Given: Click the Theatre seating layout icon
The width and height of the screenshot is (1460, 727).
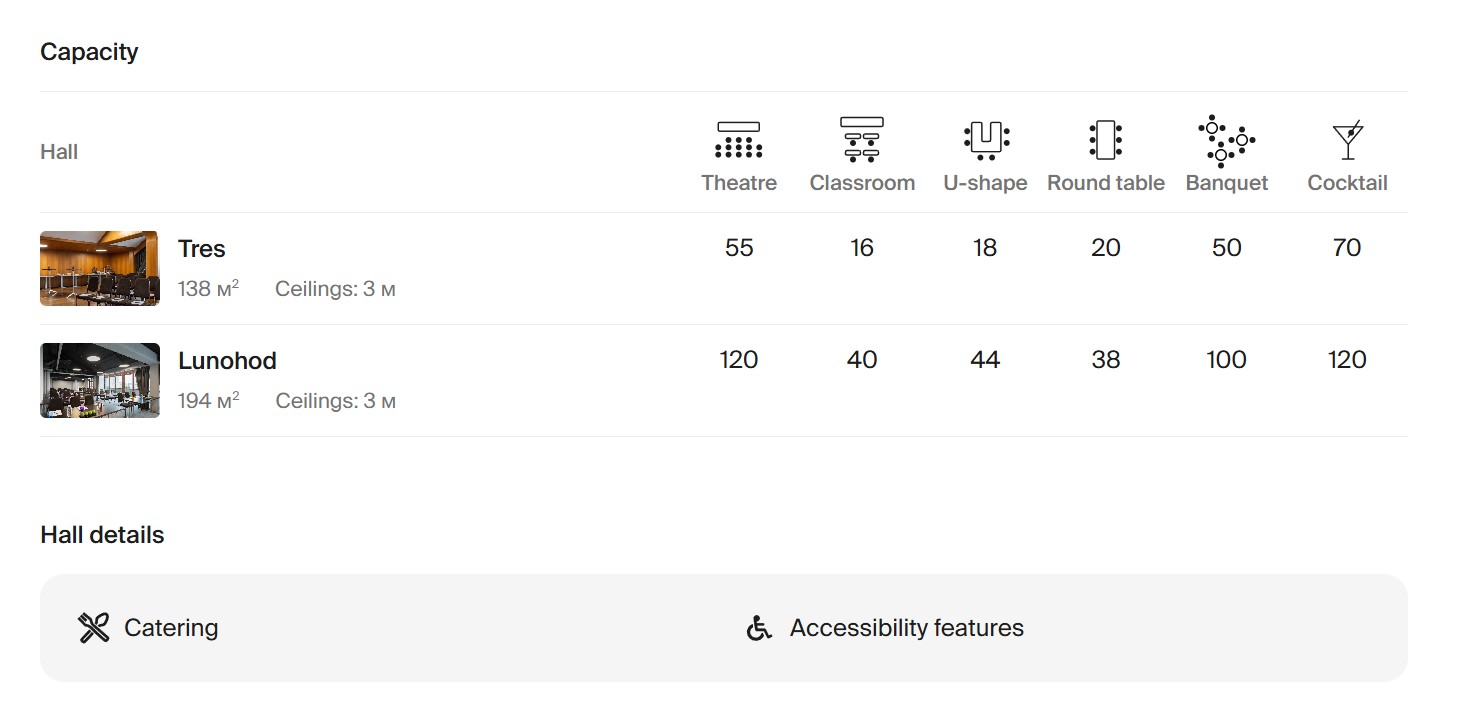Looking at the screenshot, I should coord(738,140).
